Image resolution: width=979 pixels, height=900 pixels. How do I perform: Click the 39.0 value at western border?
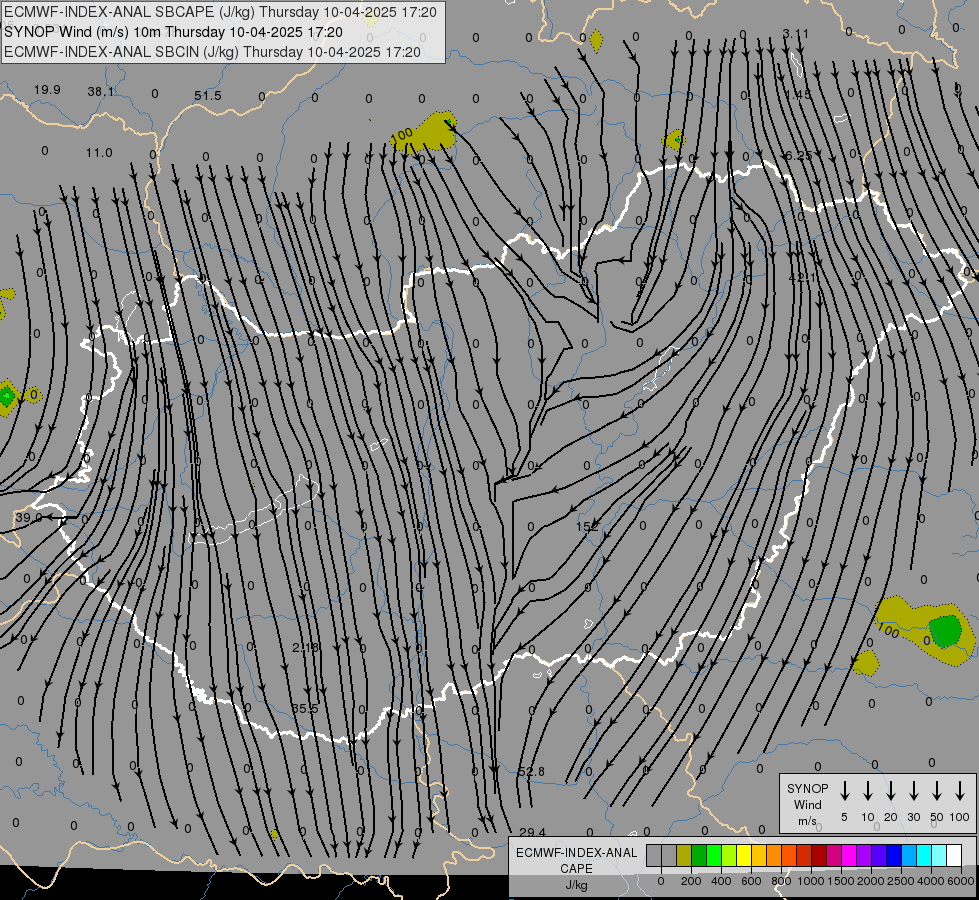click(x=29, y=518)
